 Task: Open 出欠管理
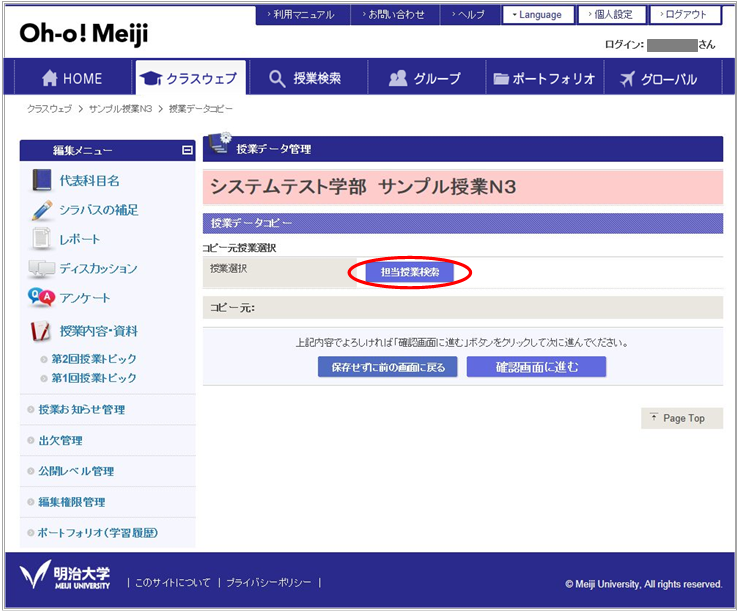(60, 441)
